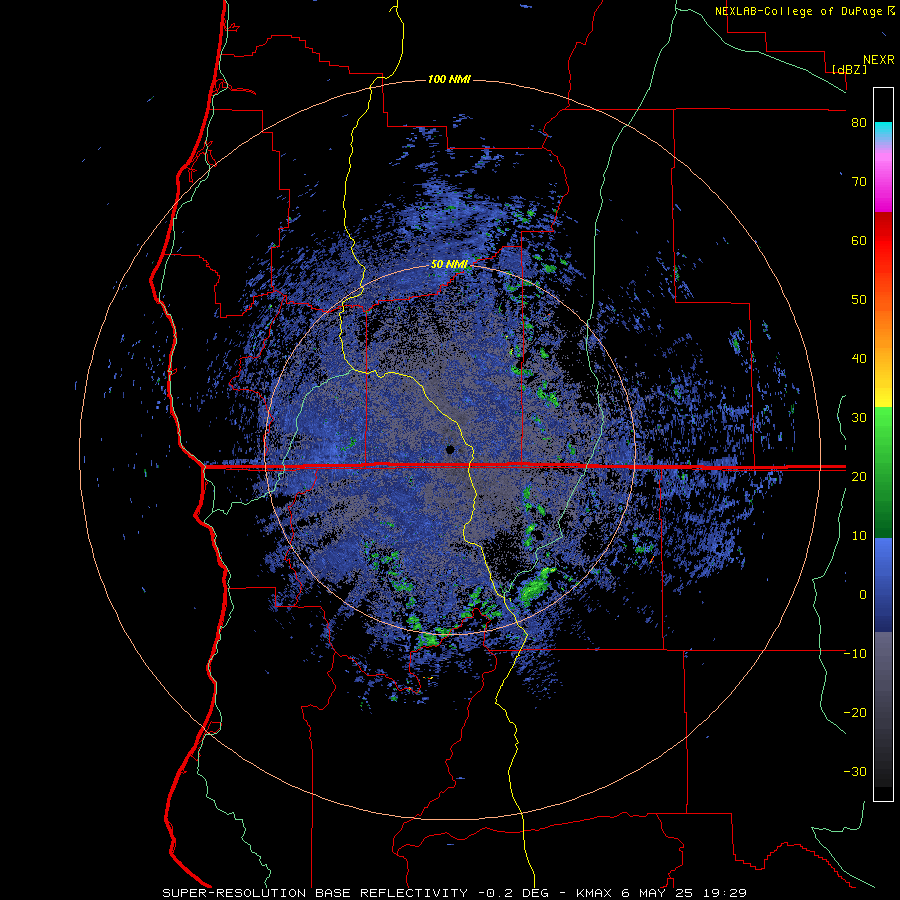Click the SUPER-RESOLUTION BASE REFLECTIVITY caption
The width and height of the screenshot is (900, 900).
(x=315, y=893)
